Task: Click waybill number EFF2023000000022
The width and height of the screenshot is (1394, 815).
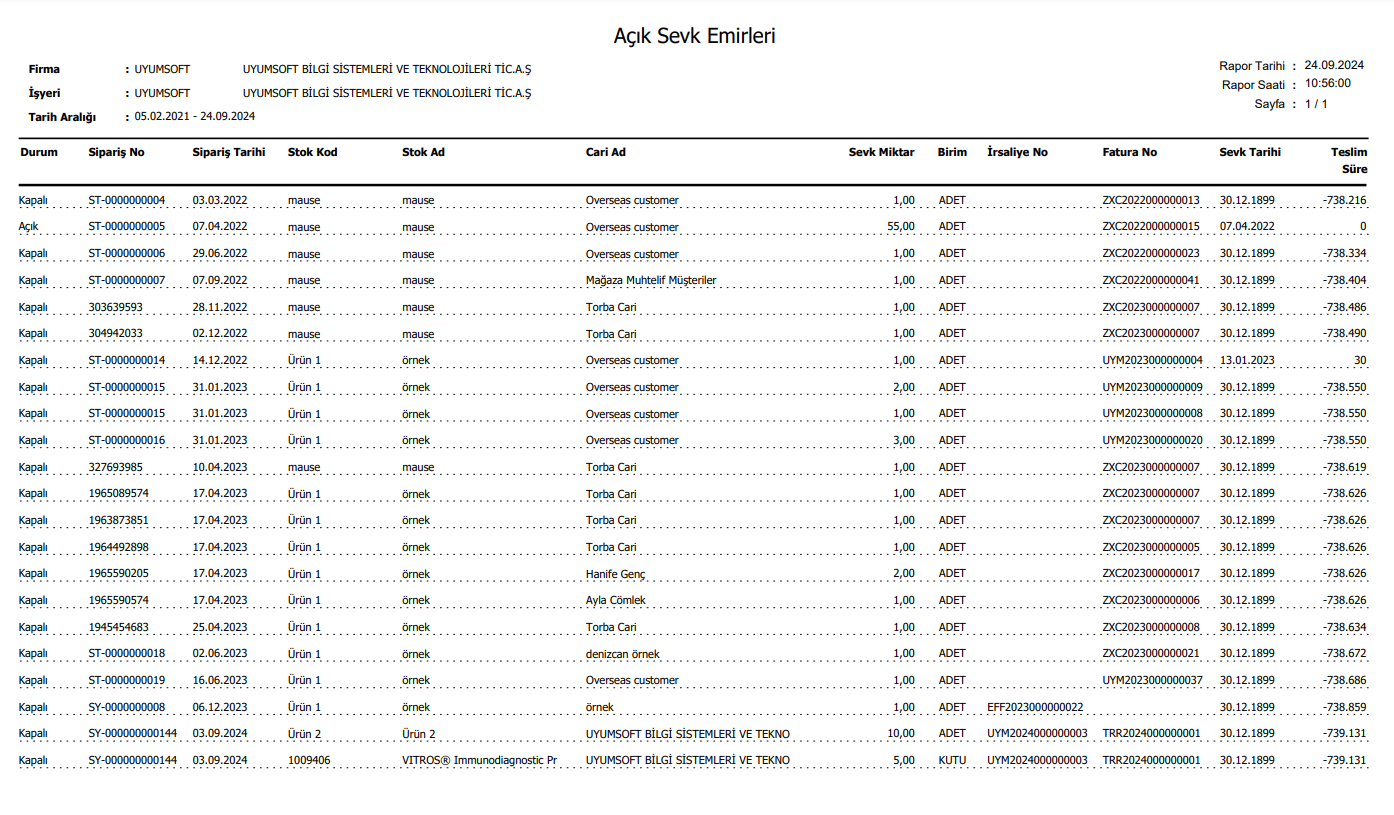Action: (1035, 707)
